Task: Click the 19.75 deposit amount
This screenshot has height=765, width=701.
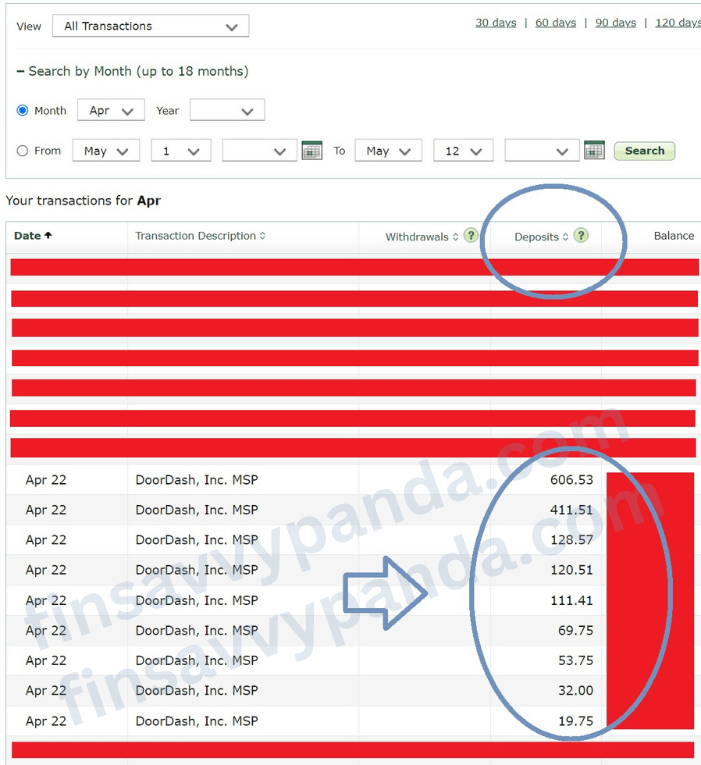Action: [x=576, y=721]
